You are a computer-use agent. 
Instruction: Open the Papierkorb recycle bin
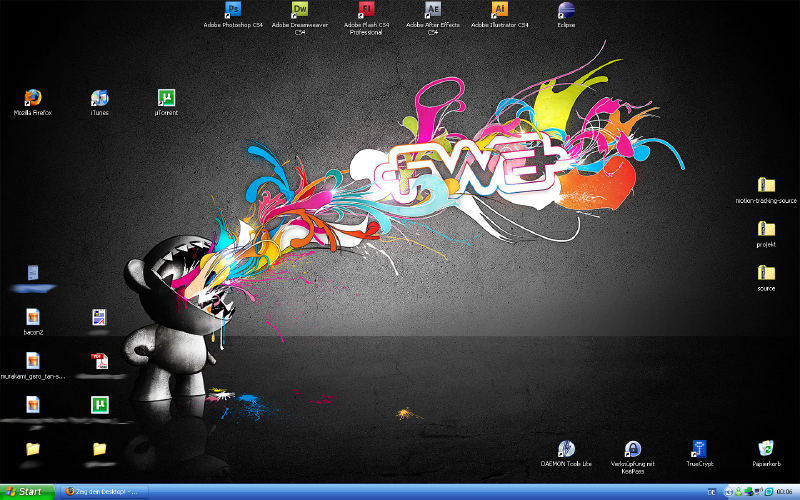(x=766, y=453)
